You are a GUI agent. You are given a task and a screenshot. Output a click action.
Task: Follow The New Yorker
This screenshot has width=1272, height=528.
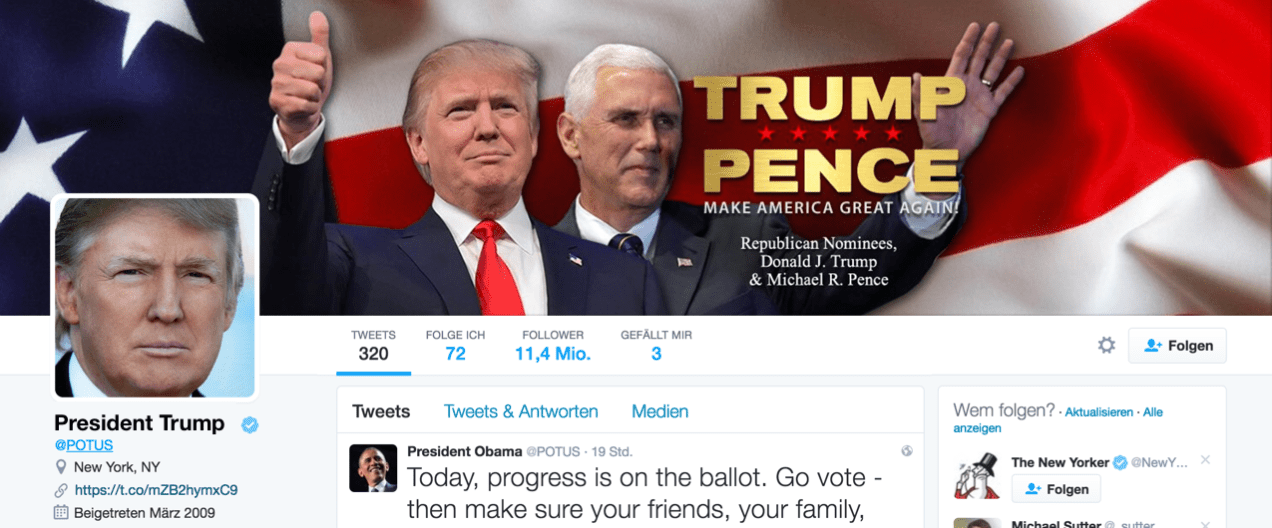click(x=1056, y=489)
